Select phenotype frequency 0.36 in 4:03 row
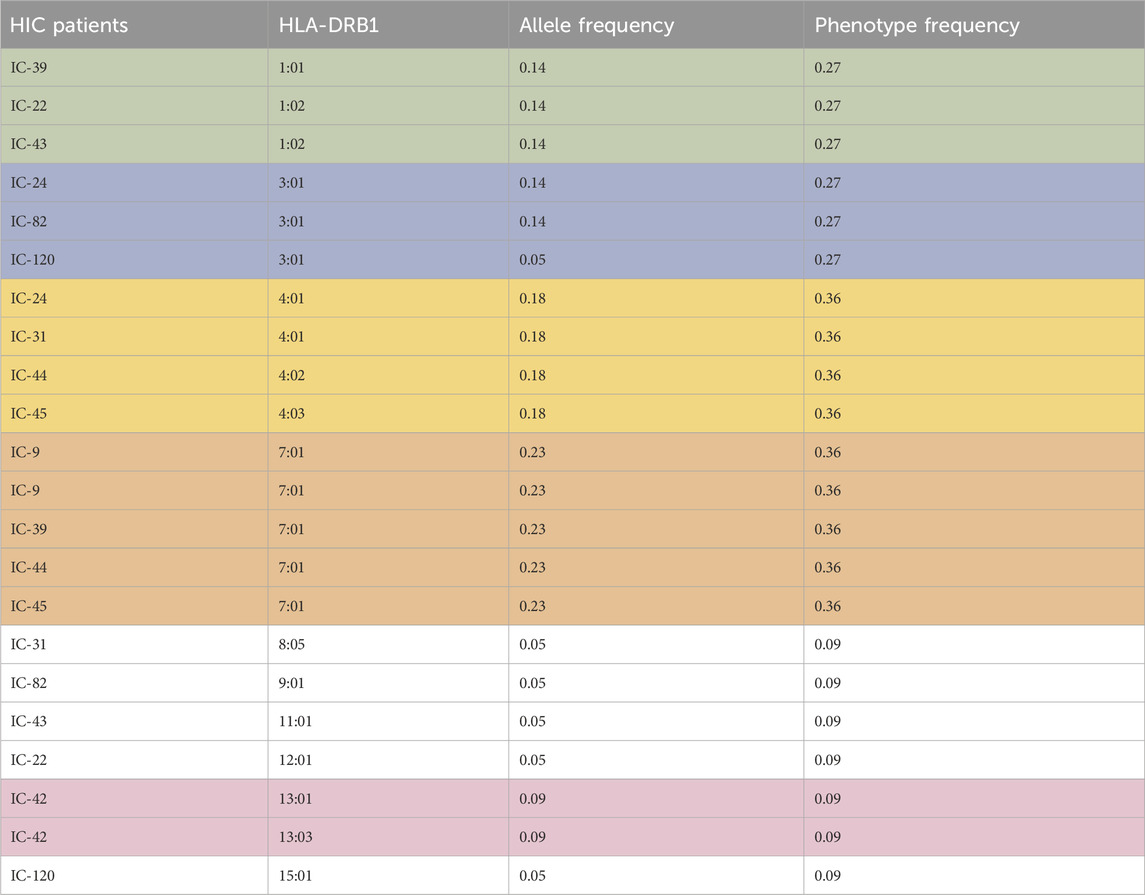 pyautogui.click(x=827, y=414)
